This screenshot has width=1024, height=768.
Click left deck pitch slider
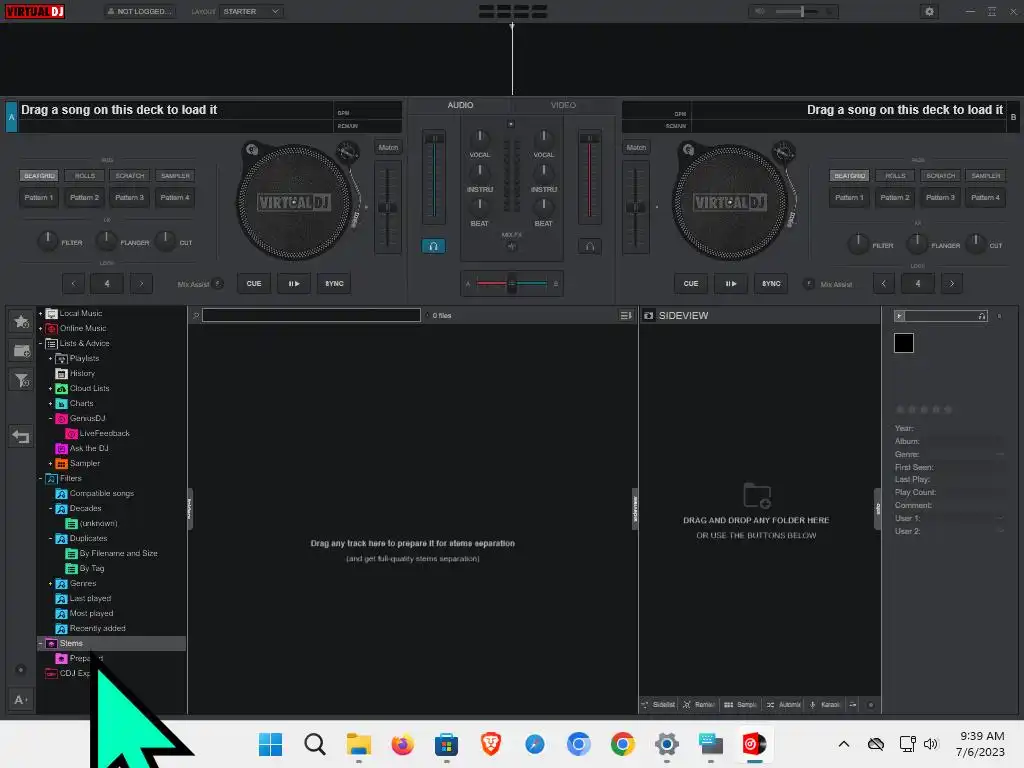tap(388, 208)
